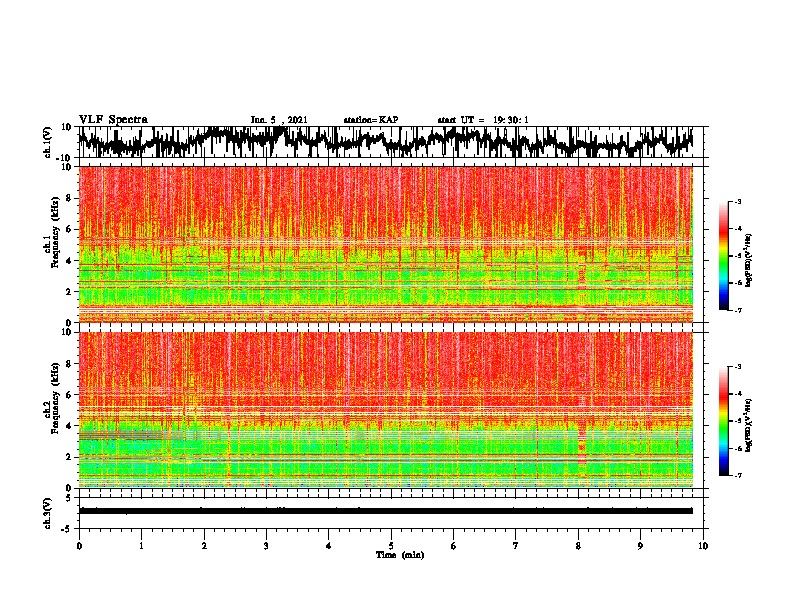The image size is (792, 612).
Task: Select the "start UT = 19:30:1" text
Action: coord(483,120)
